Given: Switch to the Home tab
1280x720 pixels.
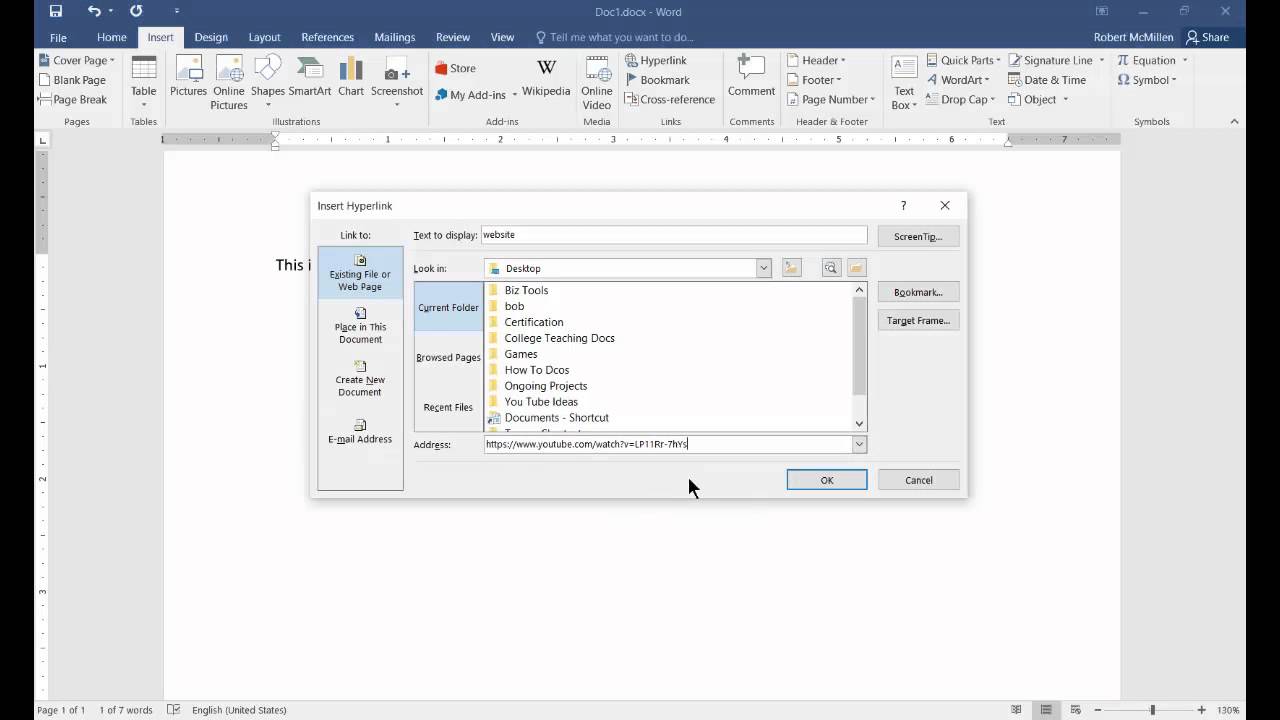Looking at the screenshot, I should [x=111, y=37].
